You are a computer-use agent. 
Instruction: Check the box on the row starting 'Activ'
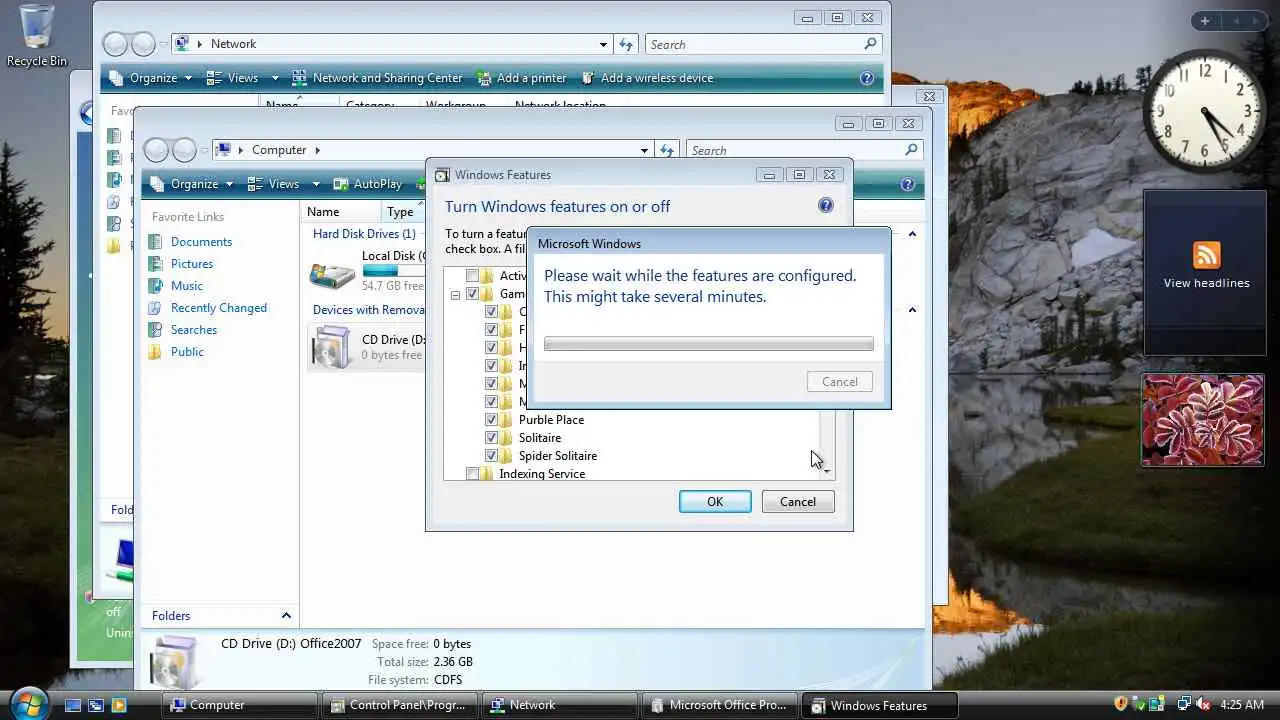tap(472, 276)
